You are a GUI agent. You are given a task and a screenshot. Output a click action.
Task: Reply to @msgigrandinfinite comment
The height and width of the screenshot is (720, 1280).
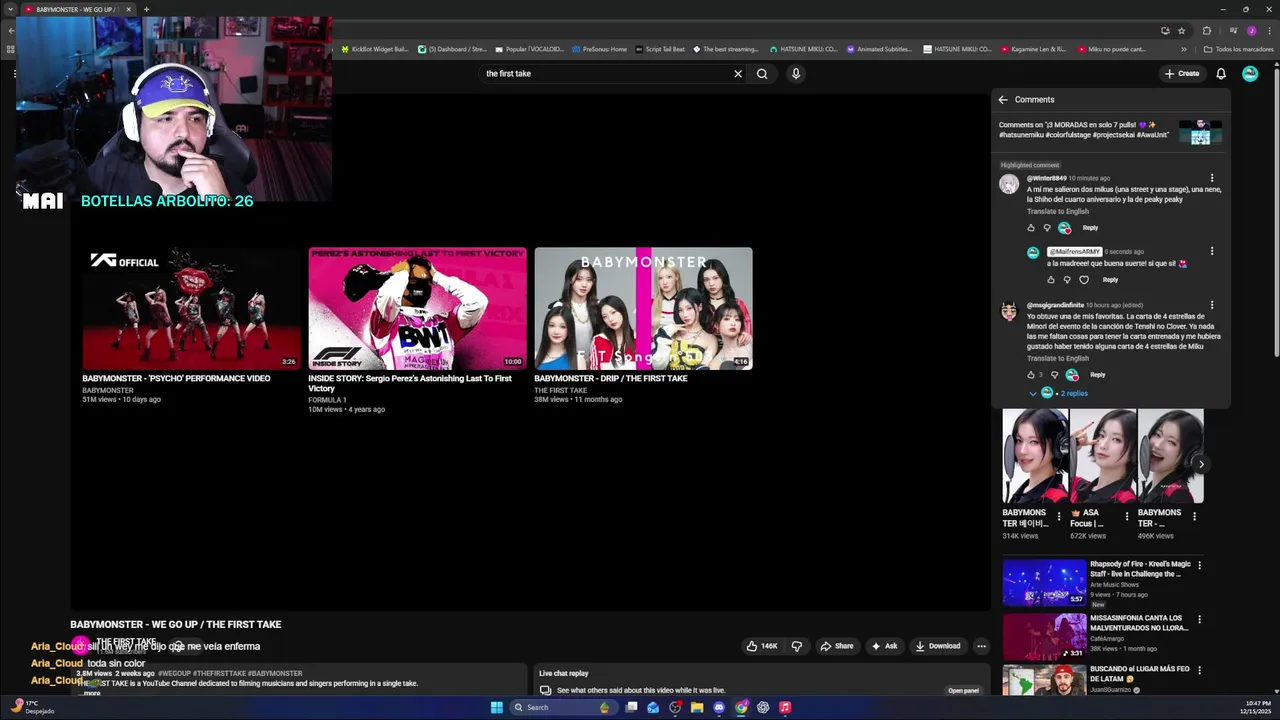point(1097,375)
